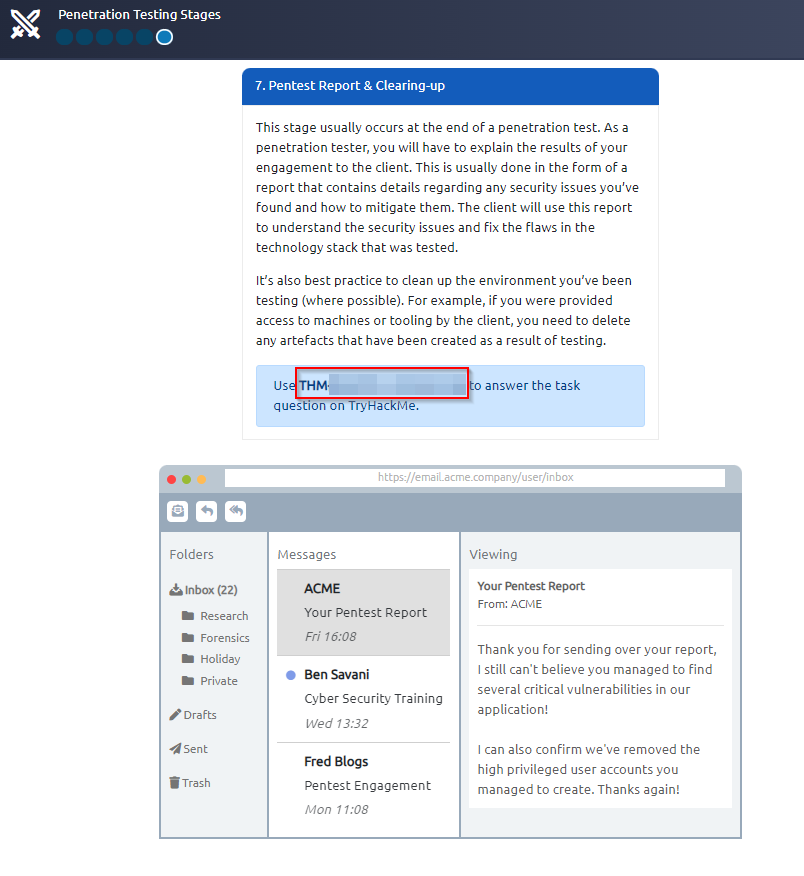Select the last highlighted progress stage dot
Screen dimensions: 804x876
(165, 37)
